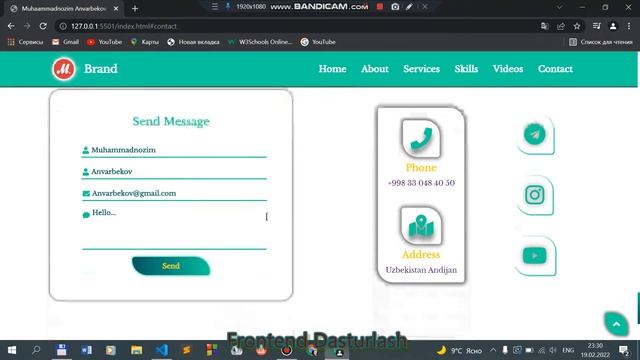Stop Bandicam recording red square
The height and width of the screenshot is (360, 640).
point(380,7)
